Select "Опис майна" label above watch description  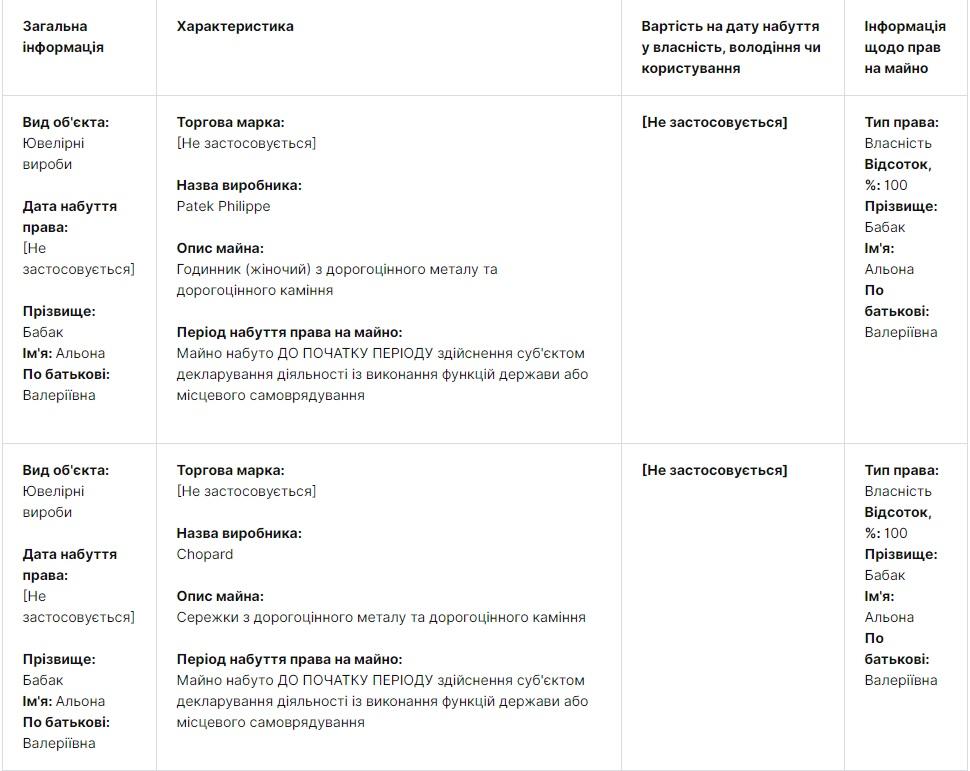point(220,248)
